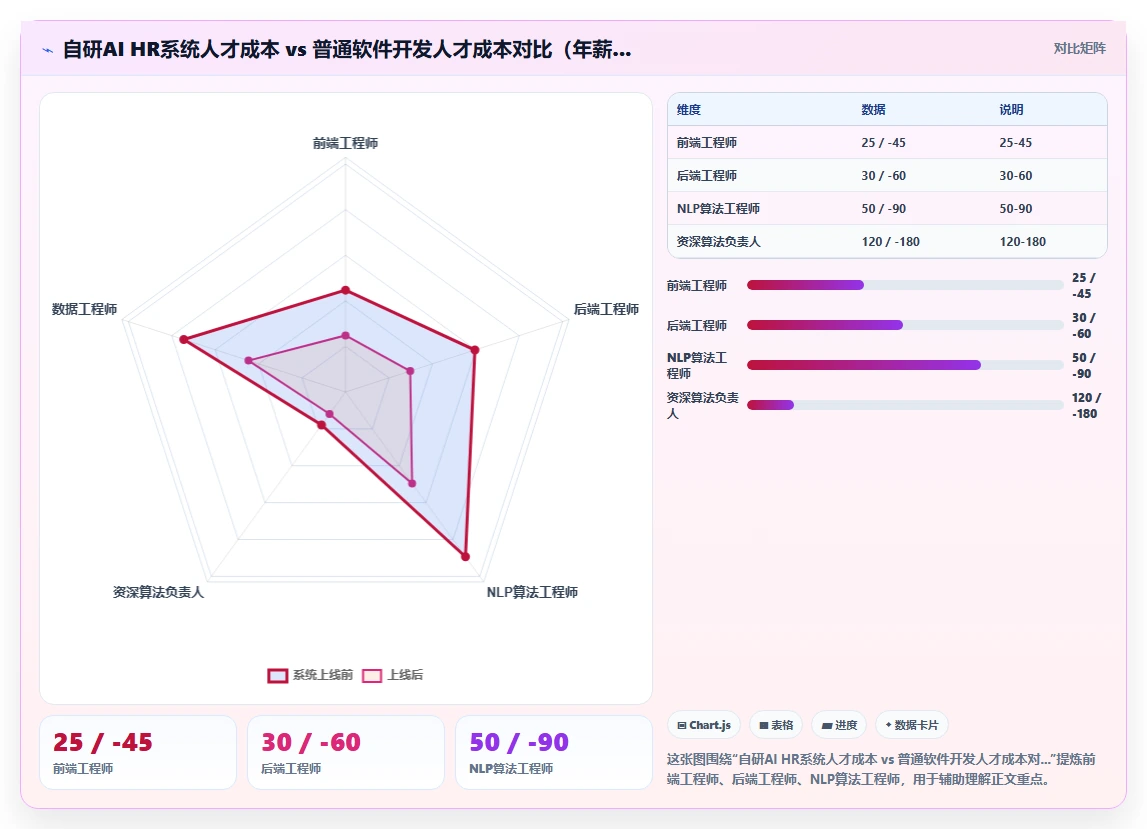Image resolution: width=1147 pixels, height=829 pixels.
Task: Select the 表格 tag
Action: 776,725
